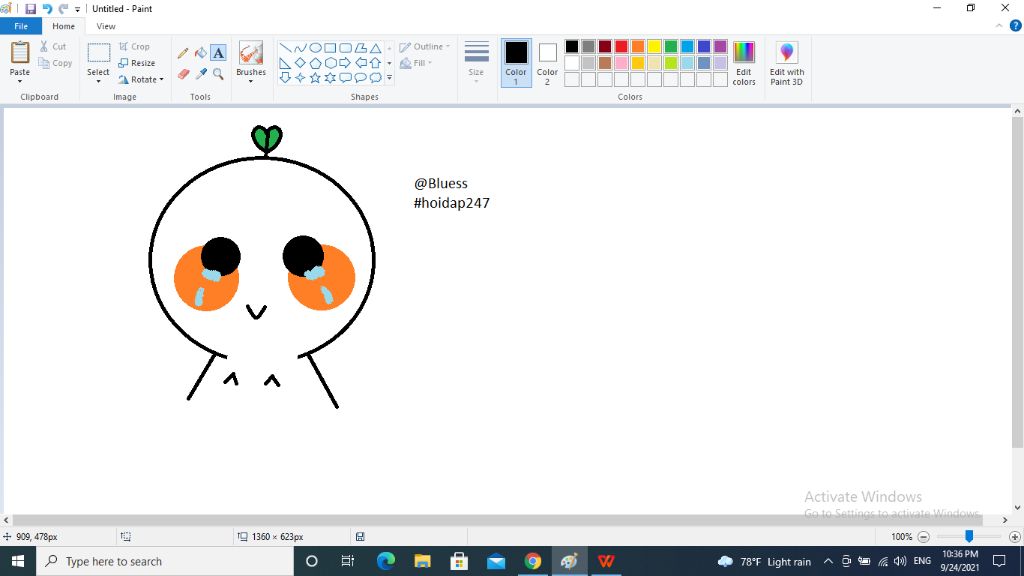The height and width of the screenshot is (576, 1024).
Task: Choose the Curve shape
Action: click(x=300, y=48)
